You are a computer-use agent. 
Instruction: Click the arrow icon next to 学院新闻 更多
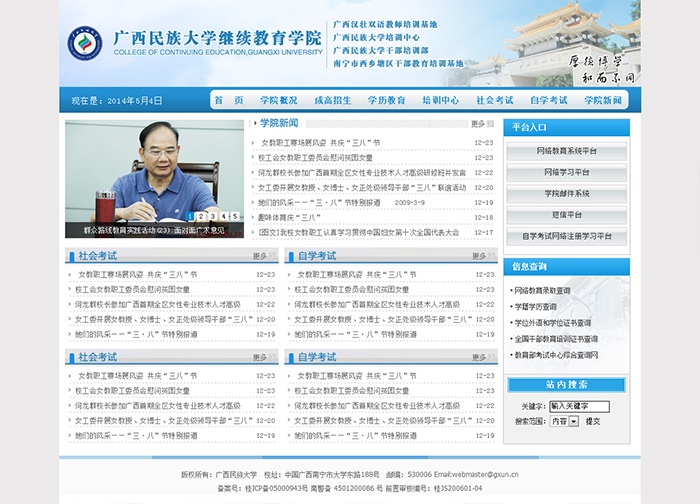tap(490, 124)
